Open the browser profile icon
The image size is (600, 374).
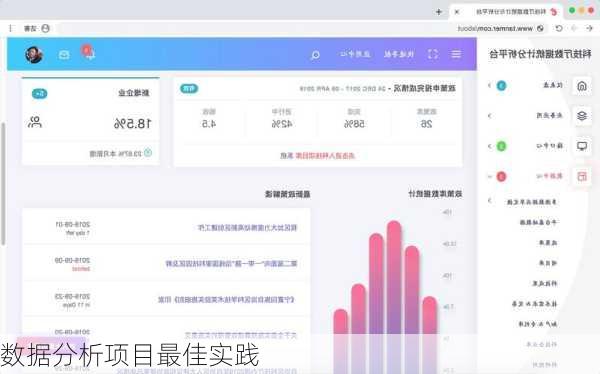tap(46, 28)
